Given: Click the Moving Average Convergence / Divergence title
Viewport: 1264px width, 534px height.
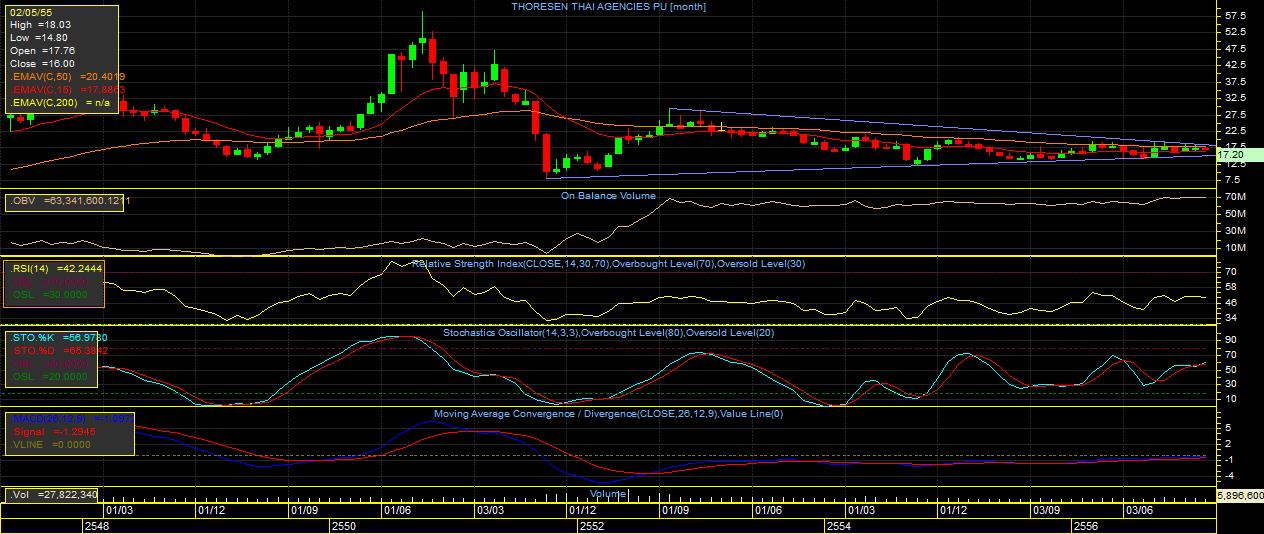Looking at the screenshot, I should (608, 414).
